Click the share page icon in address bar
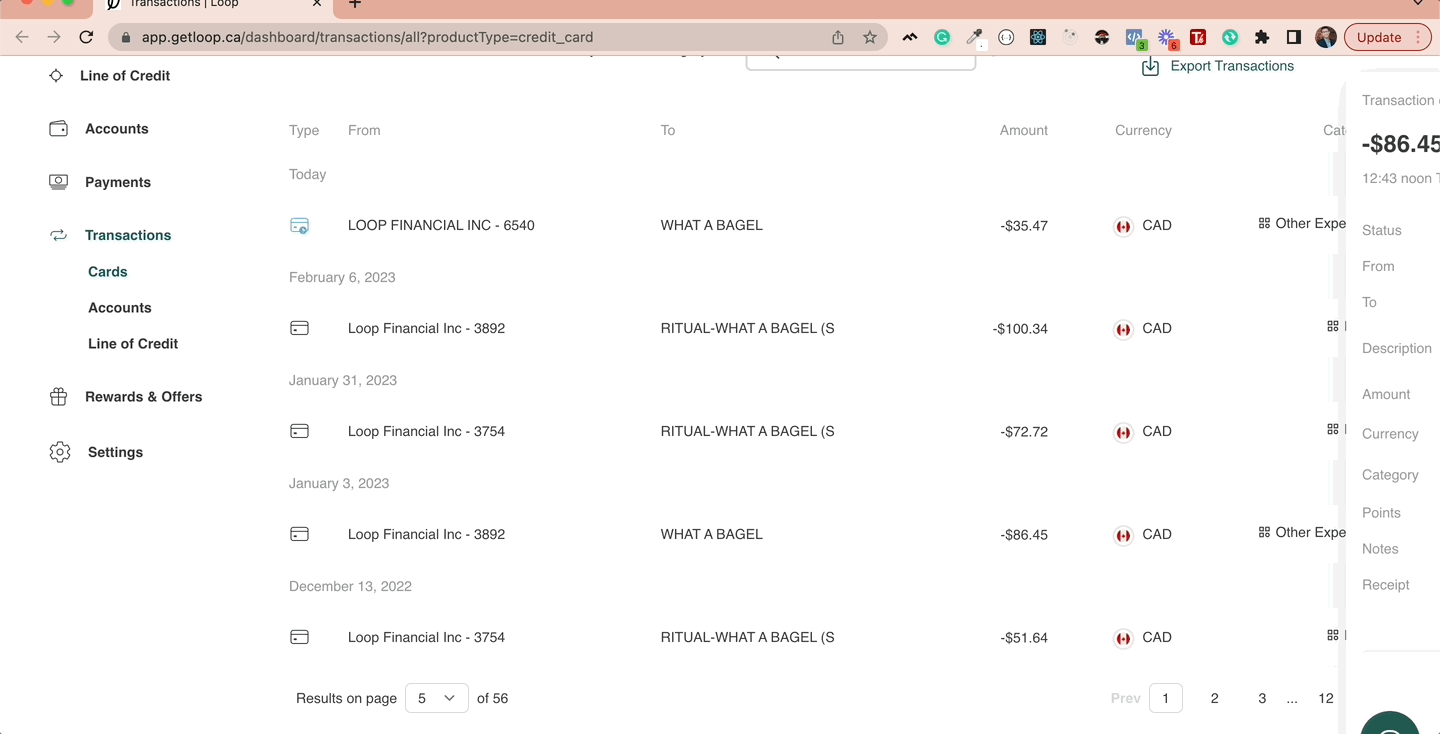The image size is (1440, 734). 838,37
